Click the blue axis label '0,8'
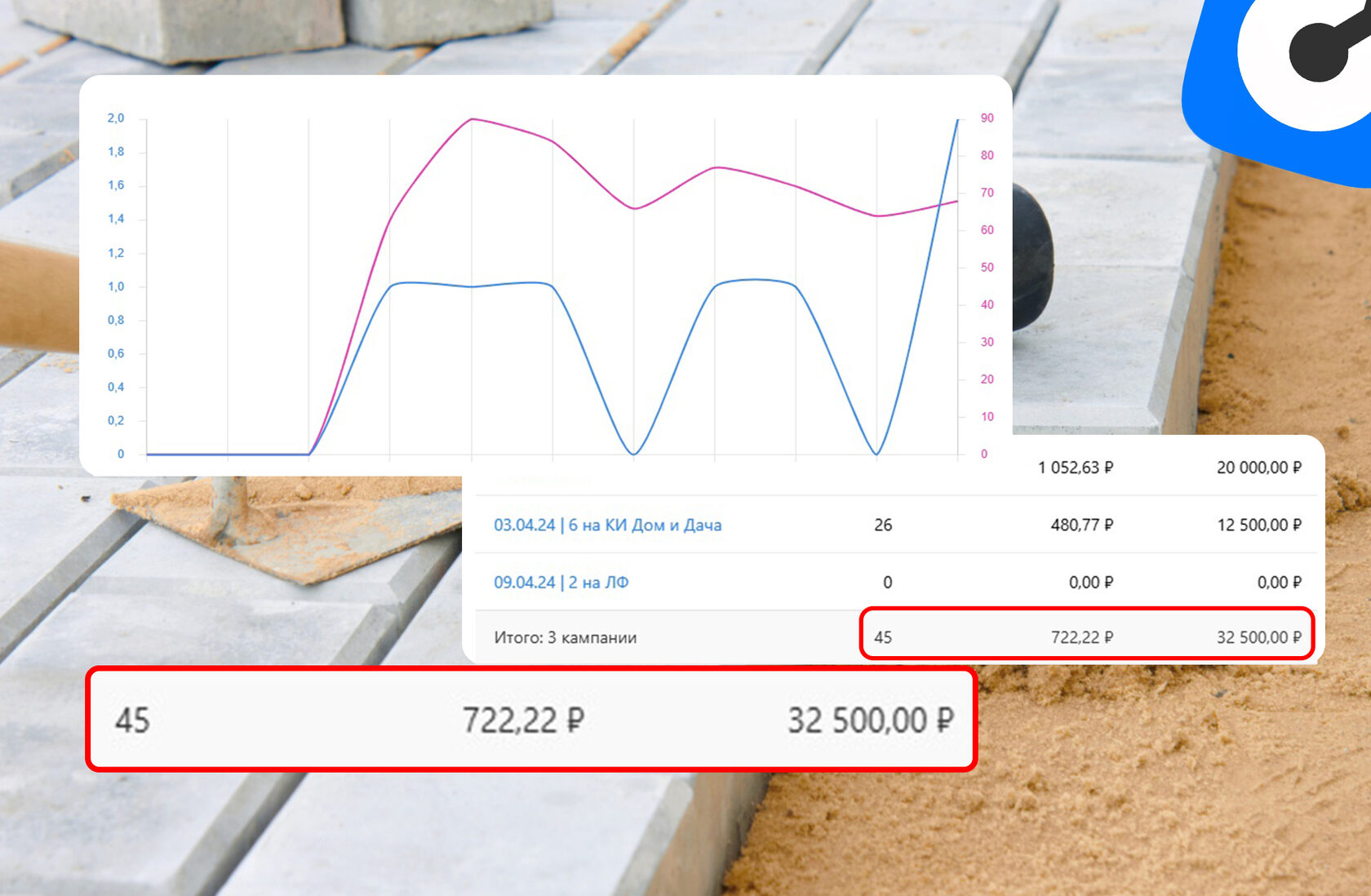 pyautogui.click(x=116, y=320)
